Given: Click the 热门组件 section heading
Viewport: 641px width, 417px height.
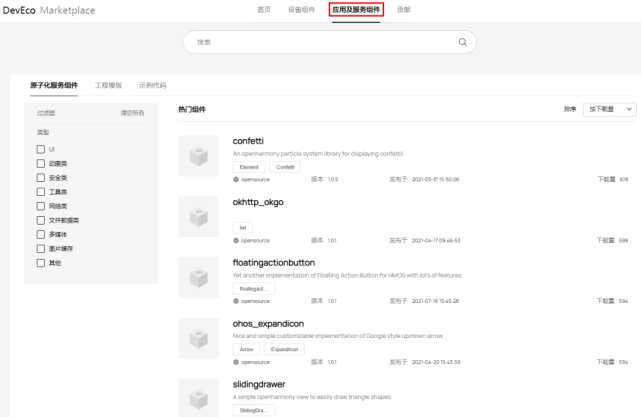Looking at the screenshot, I should (x=192, y=109).
